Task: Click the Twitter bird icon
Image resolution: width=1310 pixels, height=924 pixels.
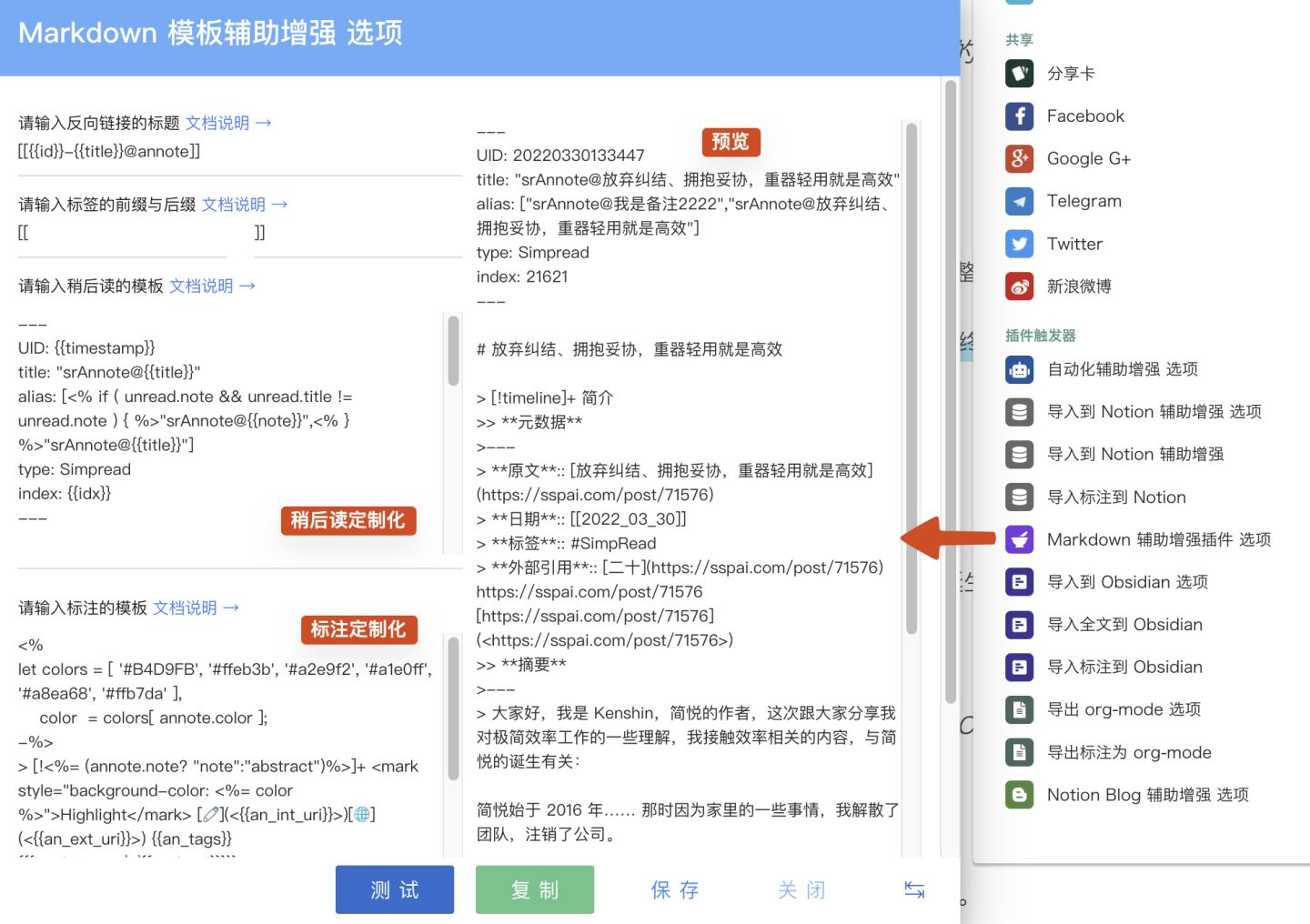Action: (x=1019, y=244)
